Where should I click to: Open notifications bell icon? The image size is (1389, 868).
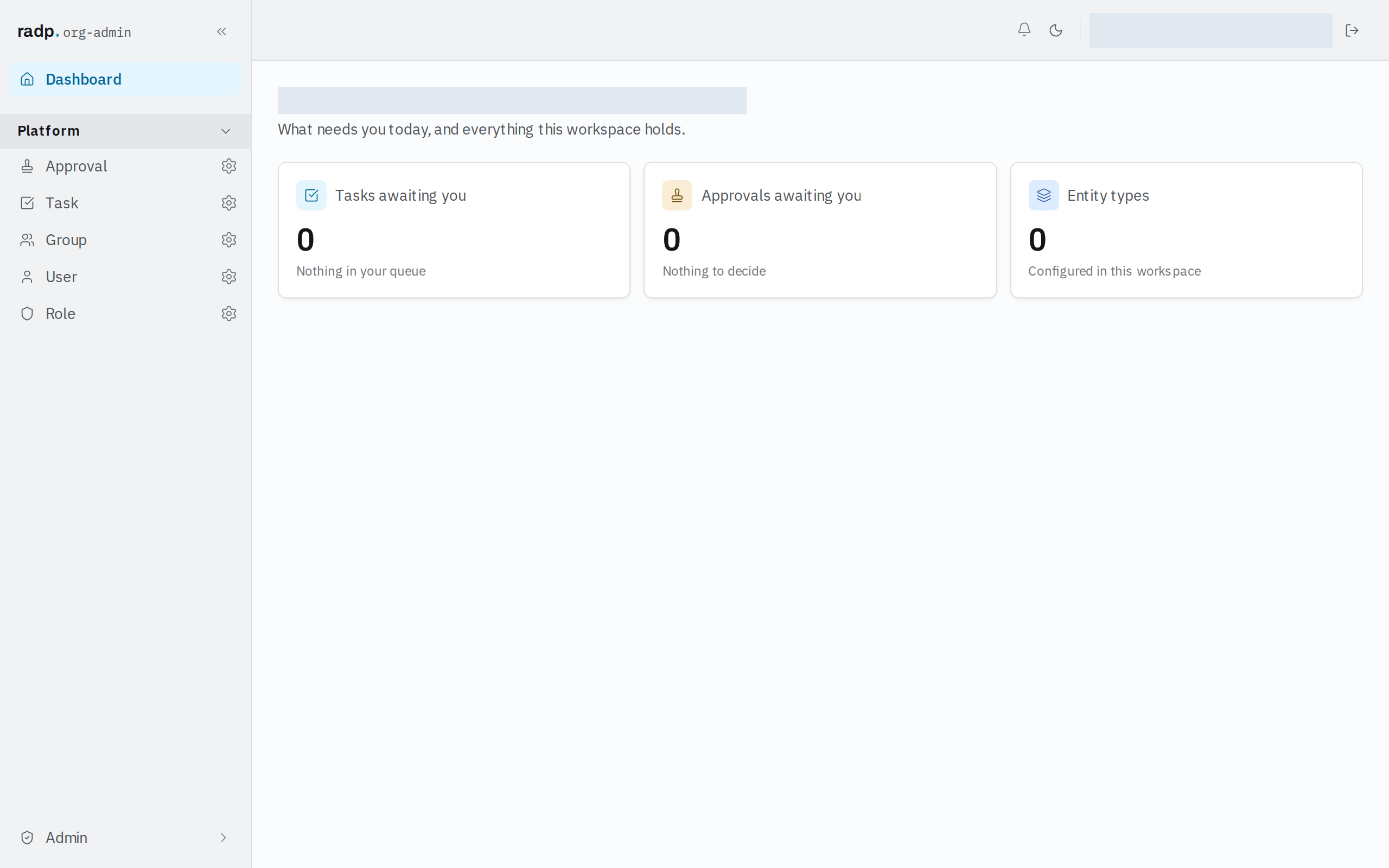coord(1024,30)
